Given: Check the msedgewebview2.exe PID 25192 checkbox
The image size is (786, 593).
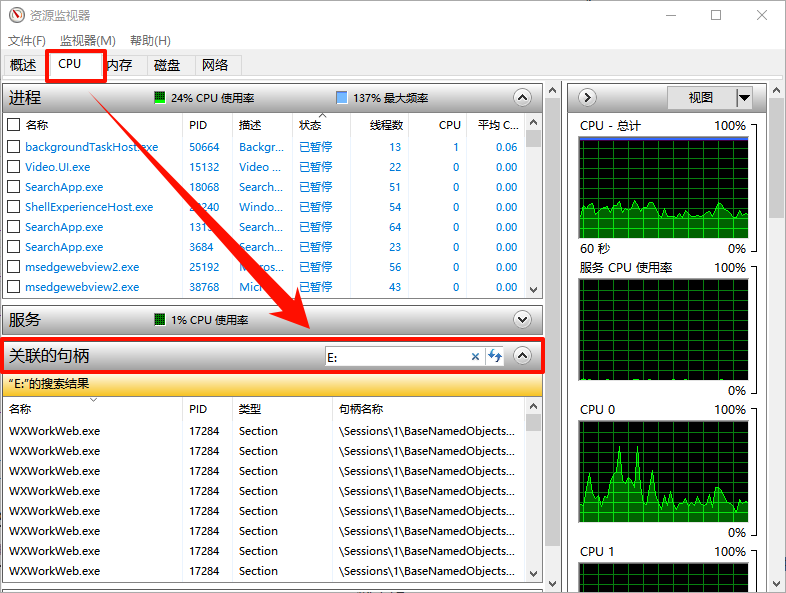Looking at the screenshot, I should [14, 267].
